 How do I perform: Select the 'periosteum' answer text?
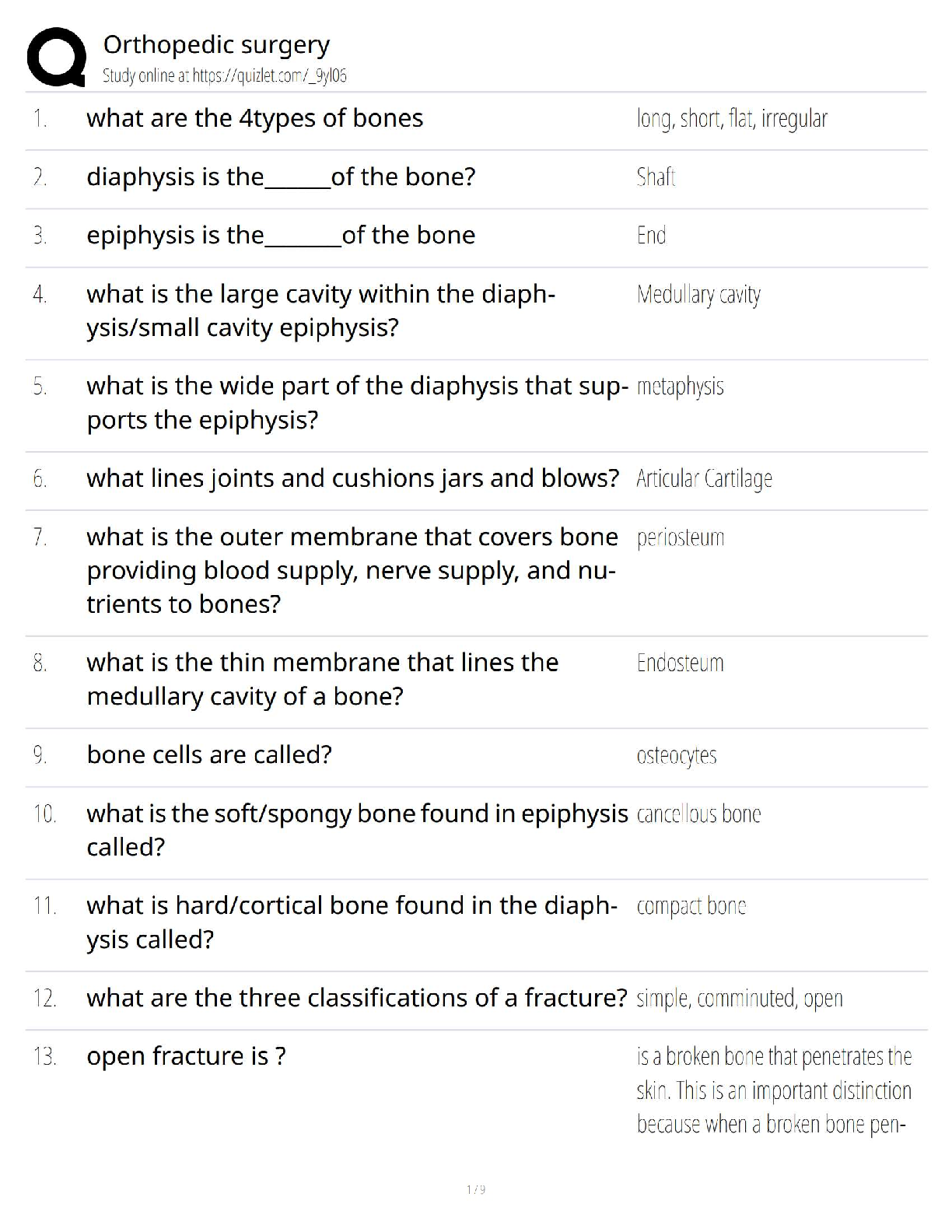680,537
